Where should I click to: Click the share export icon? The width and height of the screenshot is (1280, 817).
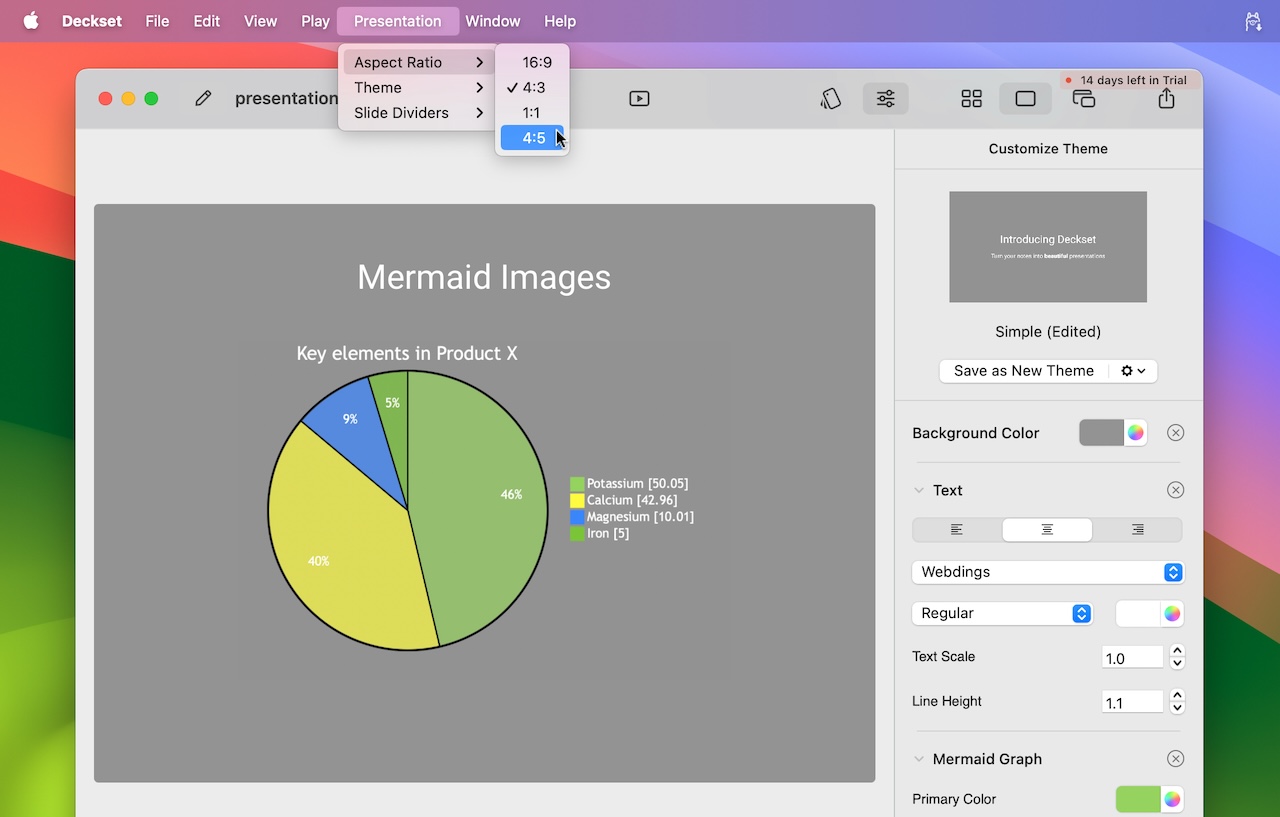(x=1166, y=98)
